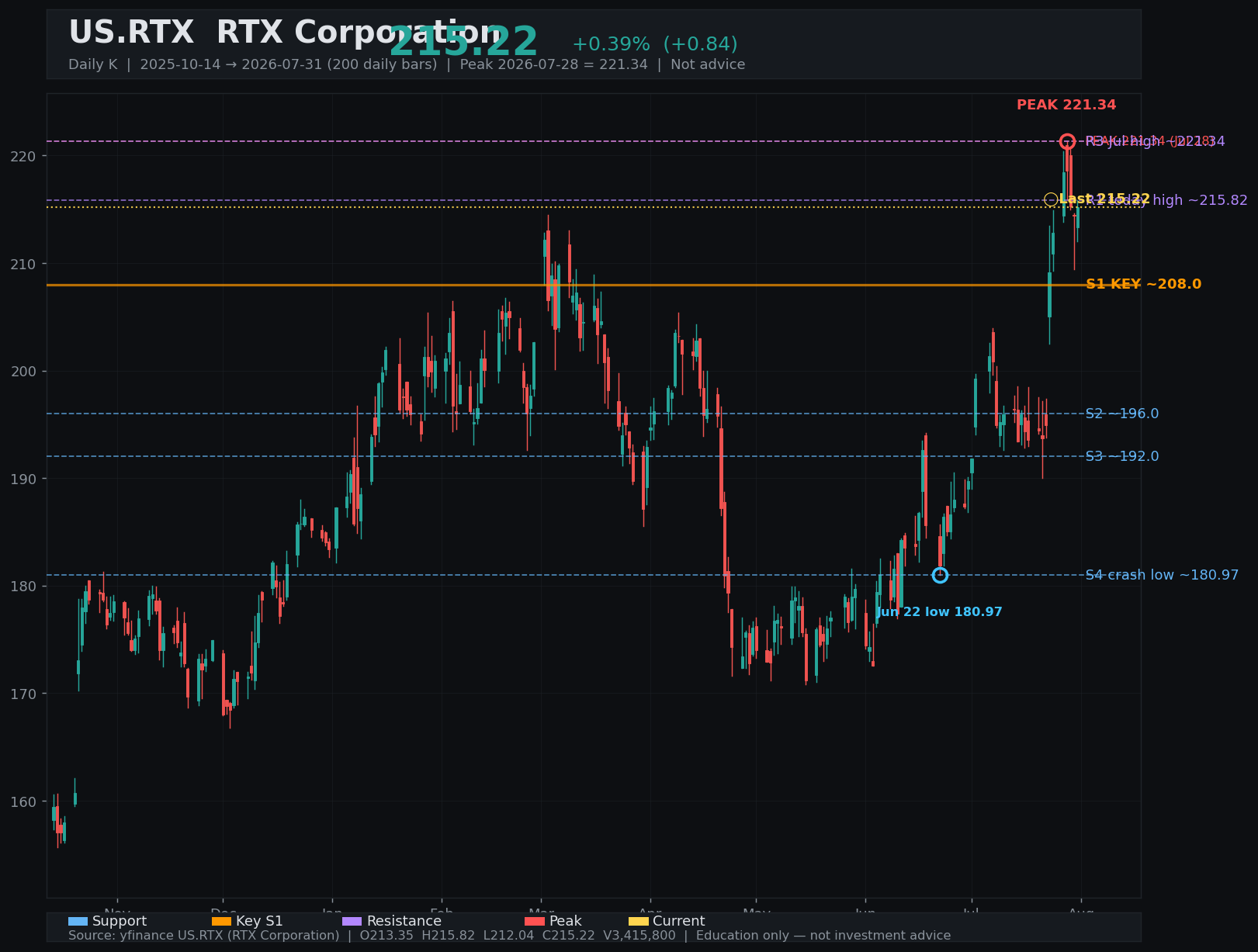Select the yellow Current legend swatch

pyautogui.click(x=639, y=922)
